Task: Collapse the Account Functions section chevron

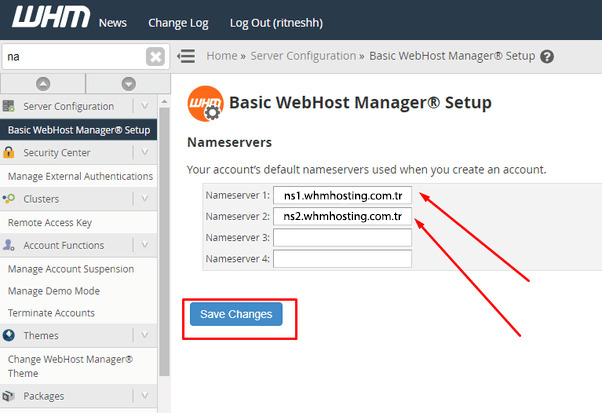Action: (145, 244)
